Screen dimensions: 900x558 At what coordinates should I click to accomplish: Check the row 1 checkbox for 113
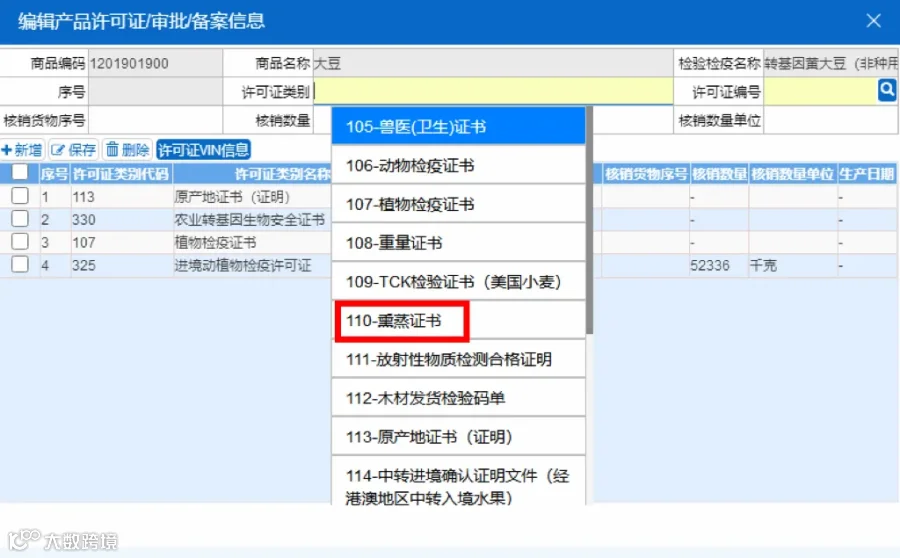[20, 196]
